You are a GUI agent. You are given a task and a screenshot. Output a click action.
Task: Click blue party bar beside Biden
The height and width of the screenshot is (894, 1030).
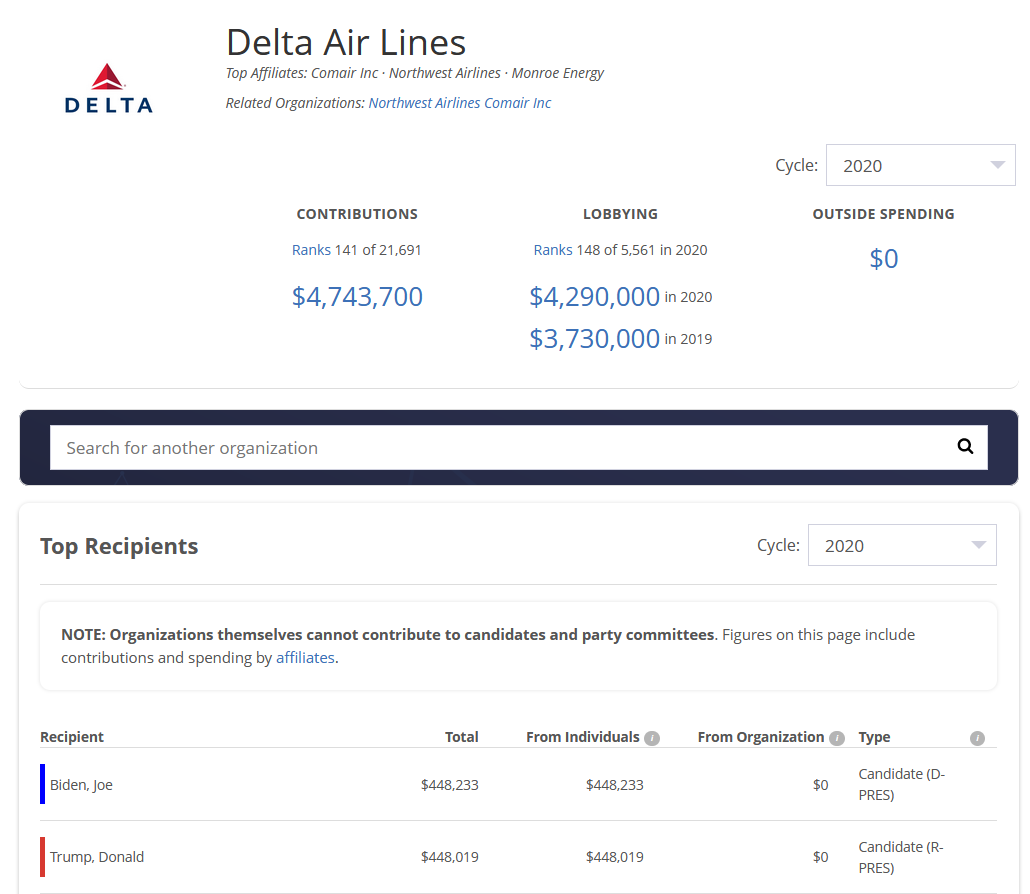43,784
